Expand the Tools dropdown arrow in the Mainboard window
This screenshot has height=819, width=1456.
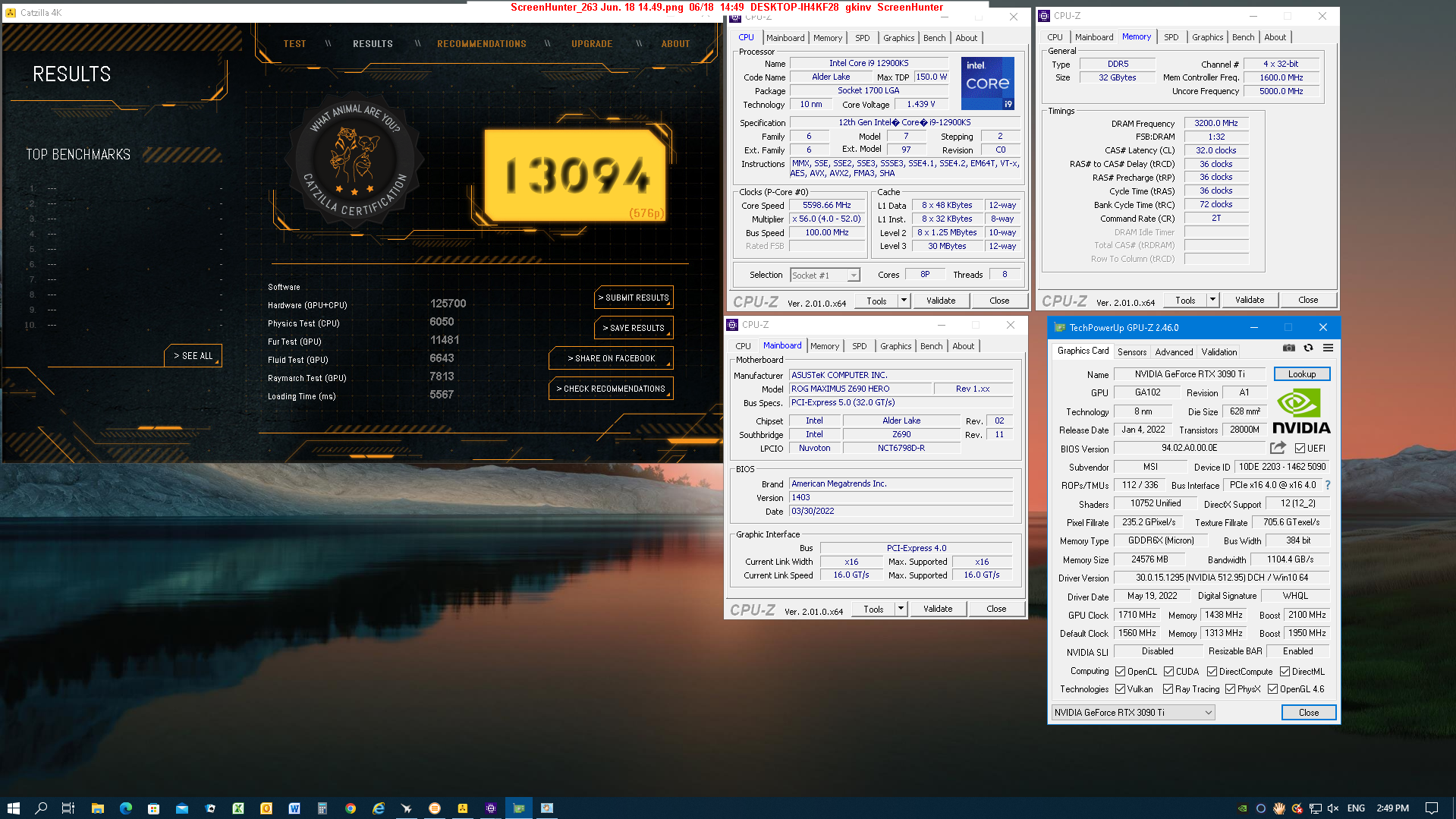(901, 609)
